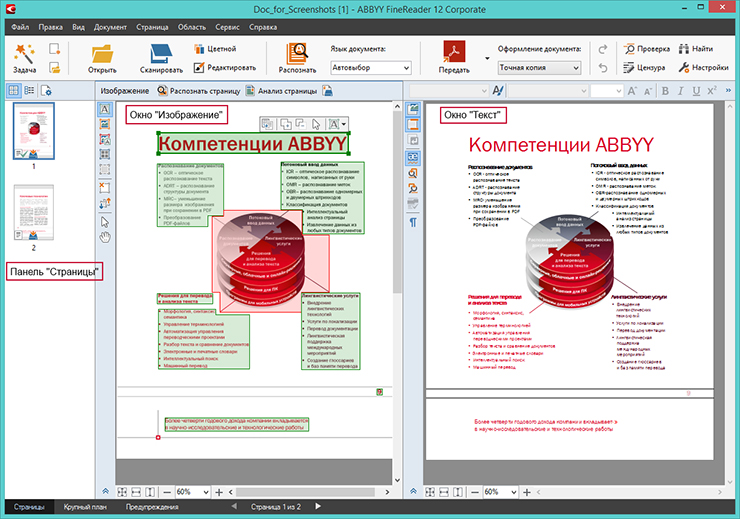Click the superscript x² icon
The height and width of the screenshot is (519, 740).
point(712,91)
